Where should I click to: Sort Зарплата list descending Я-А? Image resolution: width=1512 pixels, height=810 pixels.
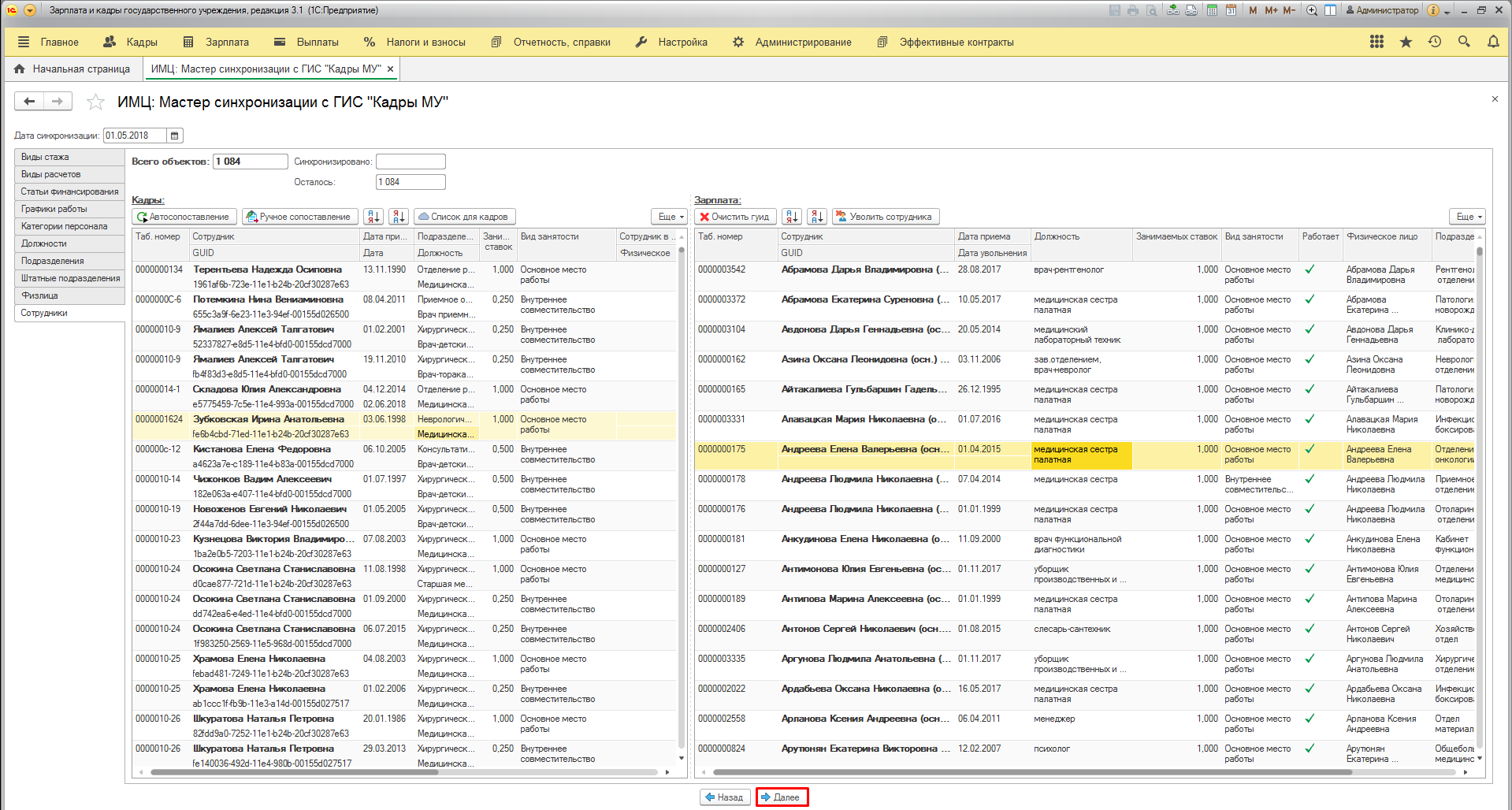click(x=817, y=217)
